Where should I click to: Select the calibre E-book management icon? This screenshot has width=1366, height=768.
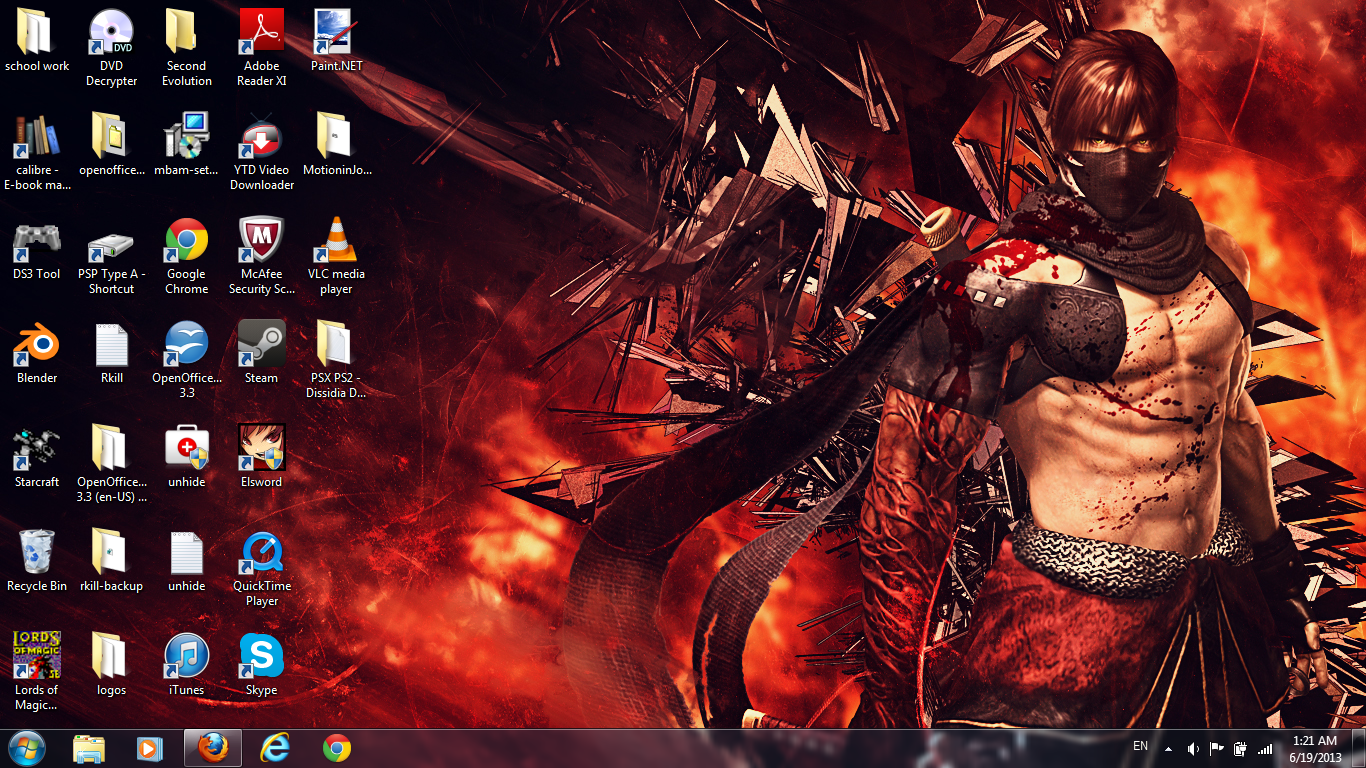pyautogui.click(x=37, y=136)
